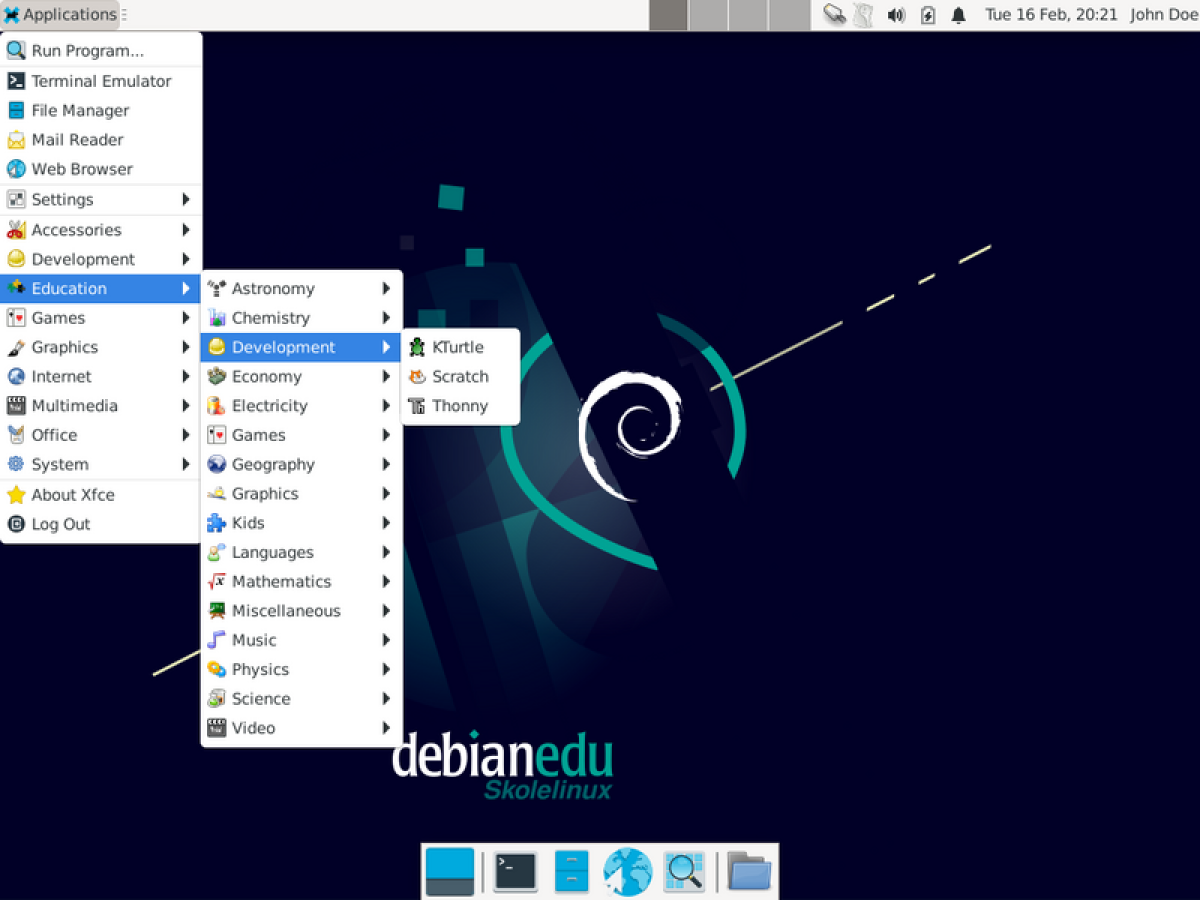This screenshot has width=1200, height=900.
Task: Open the Science category
Action: 302,699
